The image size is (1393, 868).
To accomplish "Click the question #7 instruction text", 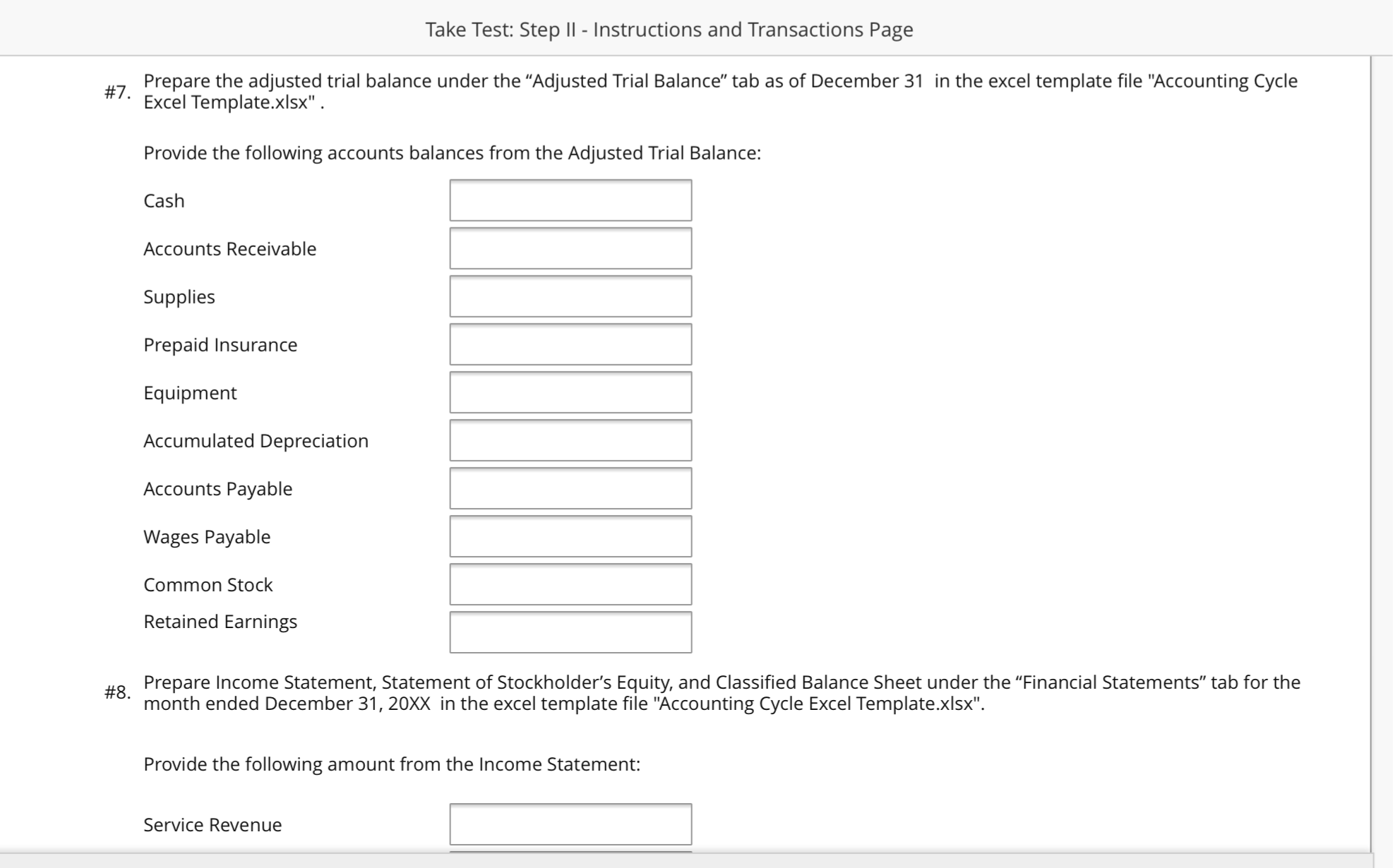I will (x=720, y=92).
